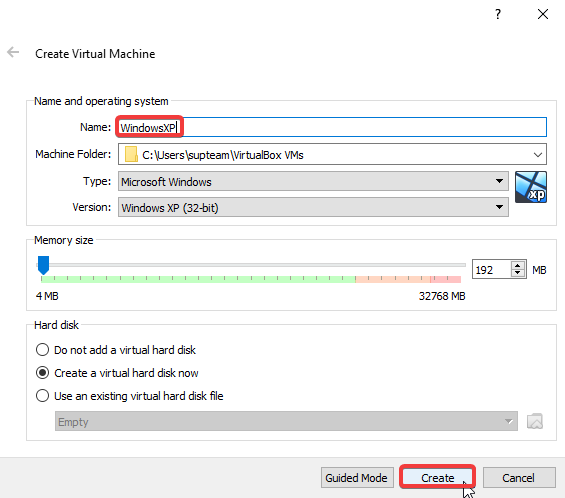
Task: Switch to Guided Mode
Action: coord(357,477)
